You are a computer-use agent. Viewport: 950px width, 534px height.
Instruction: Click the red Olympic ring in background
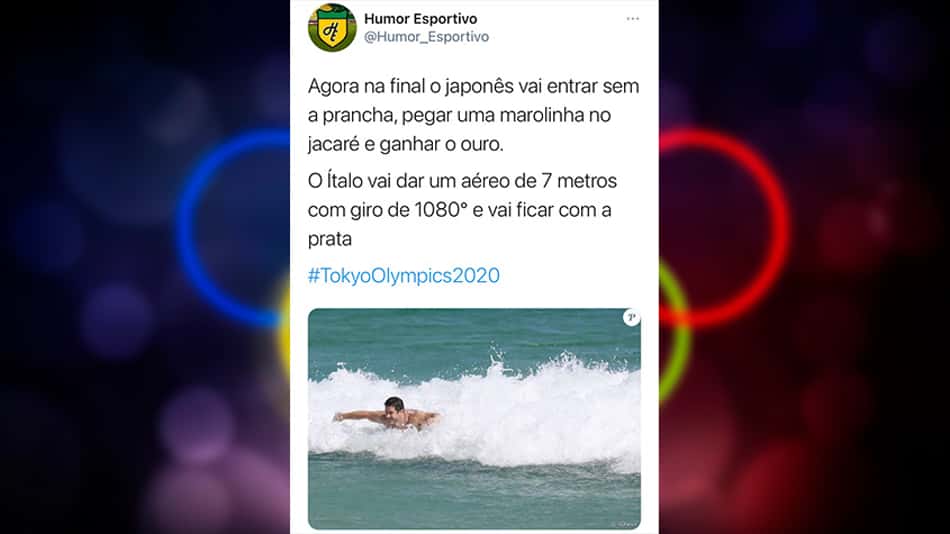coord(725,227)
